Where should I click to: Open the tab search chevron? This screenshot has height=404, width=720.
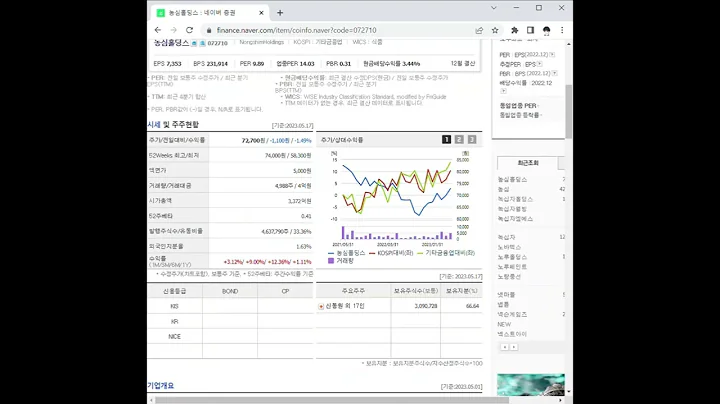(494, 8)
